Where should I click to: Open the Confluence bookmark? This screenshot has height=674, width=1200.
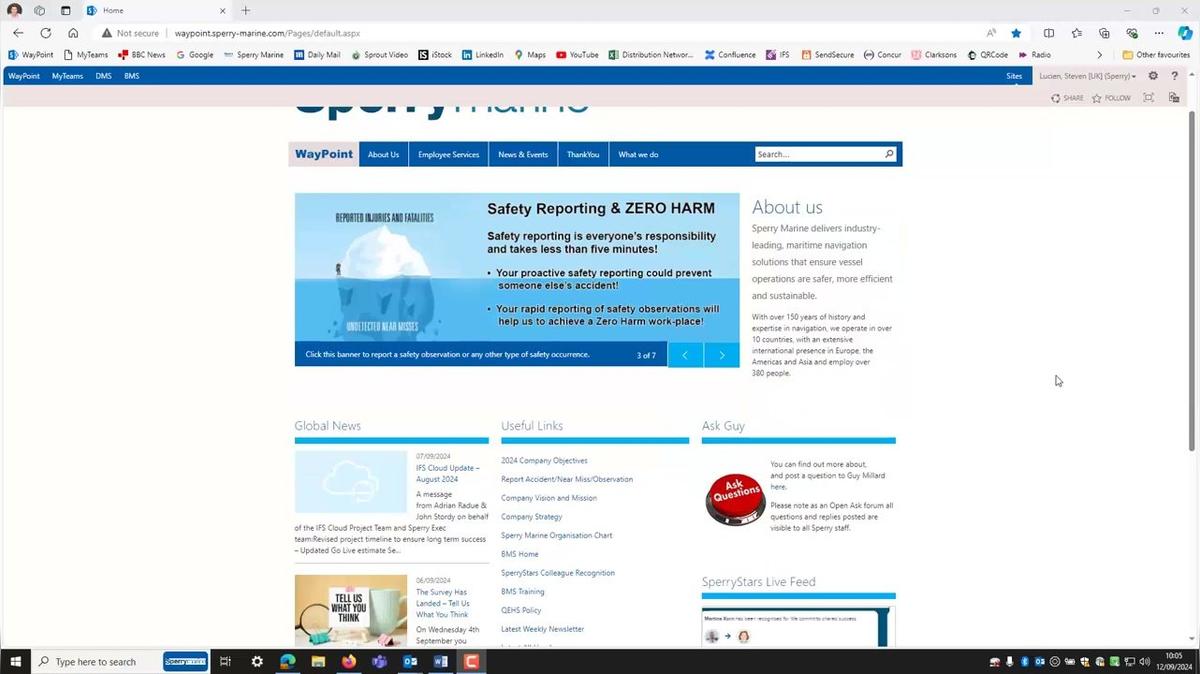pos(730,55)
